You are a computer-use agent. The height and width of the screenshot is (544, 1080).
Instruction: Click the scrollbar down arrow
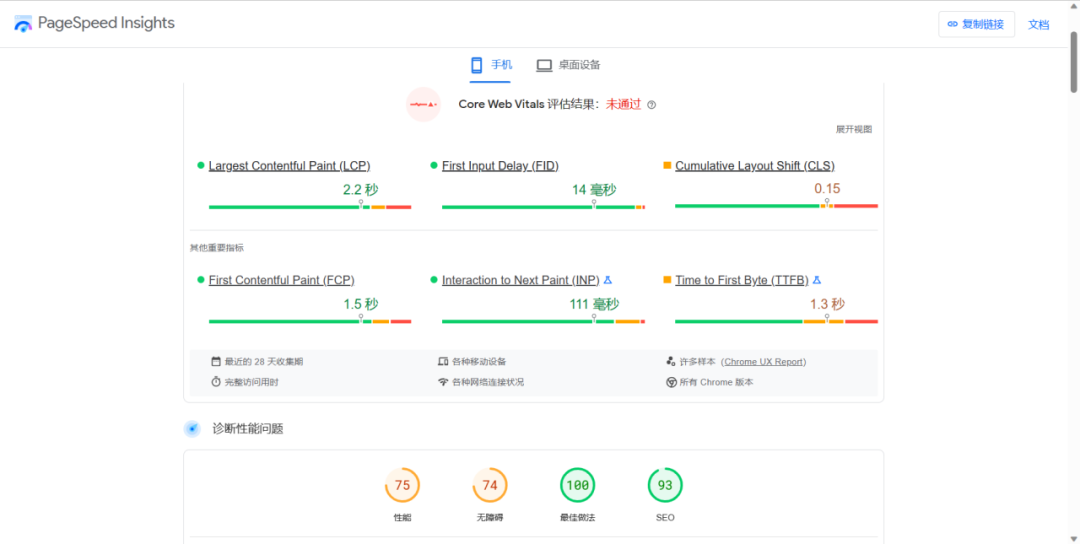coord(1073,538)
